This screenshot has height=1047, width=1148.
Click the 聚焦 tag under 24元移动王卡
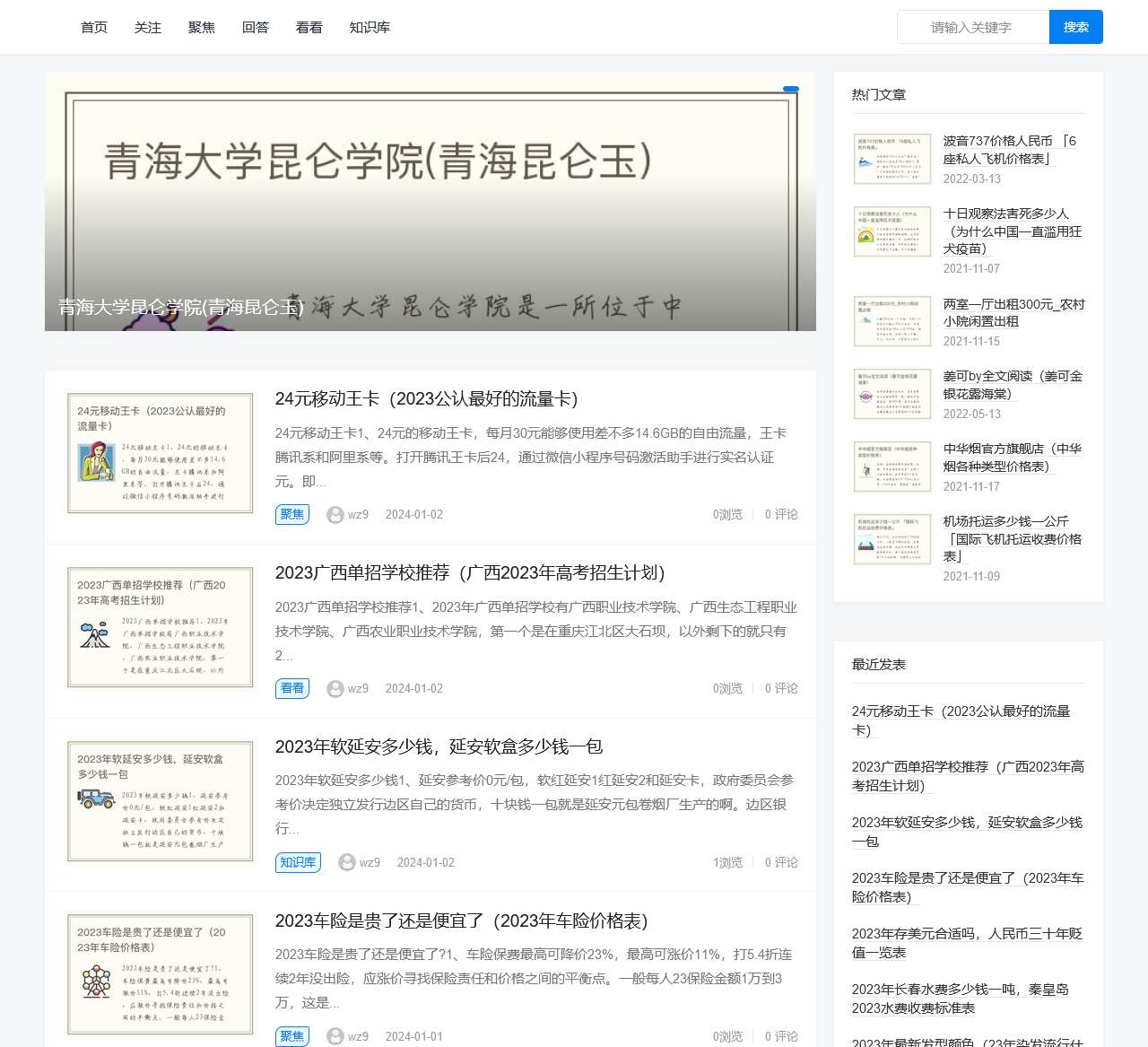coord(292,514)
